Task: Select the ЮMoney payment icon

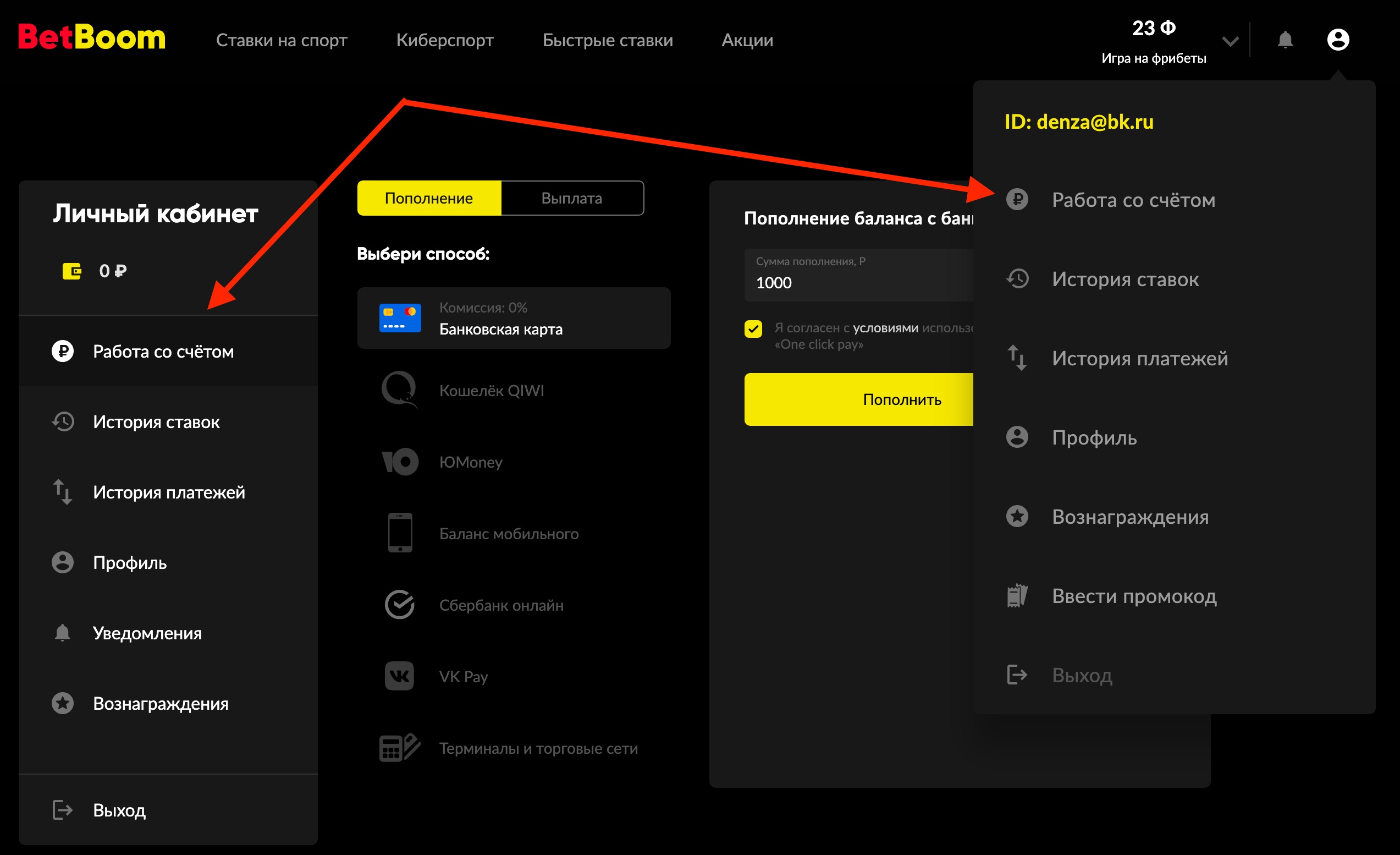Action: click(x=399, y=462)
